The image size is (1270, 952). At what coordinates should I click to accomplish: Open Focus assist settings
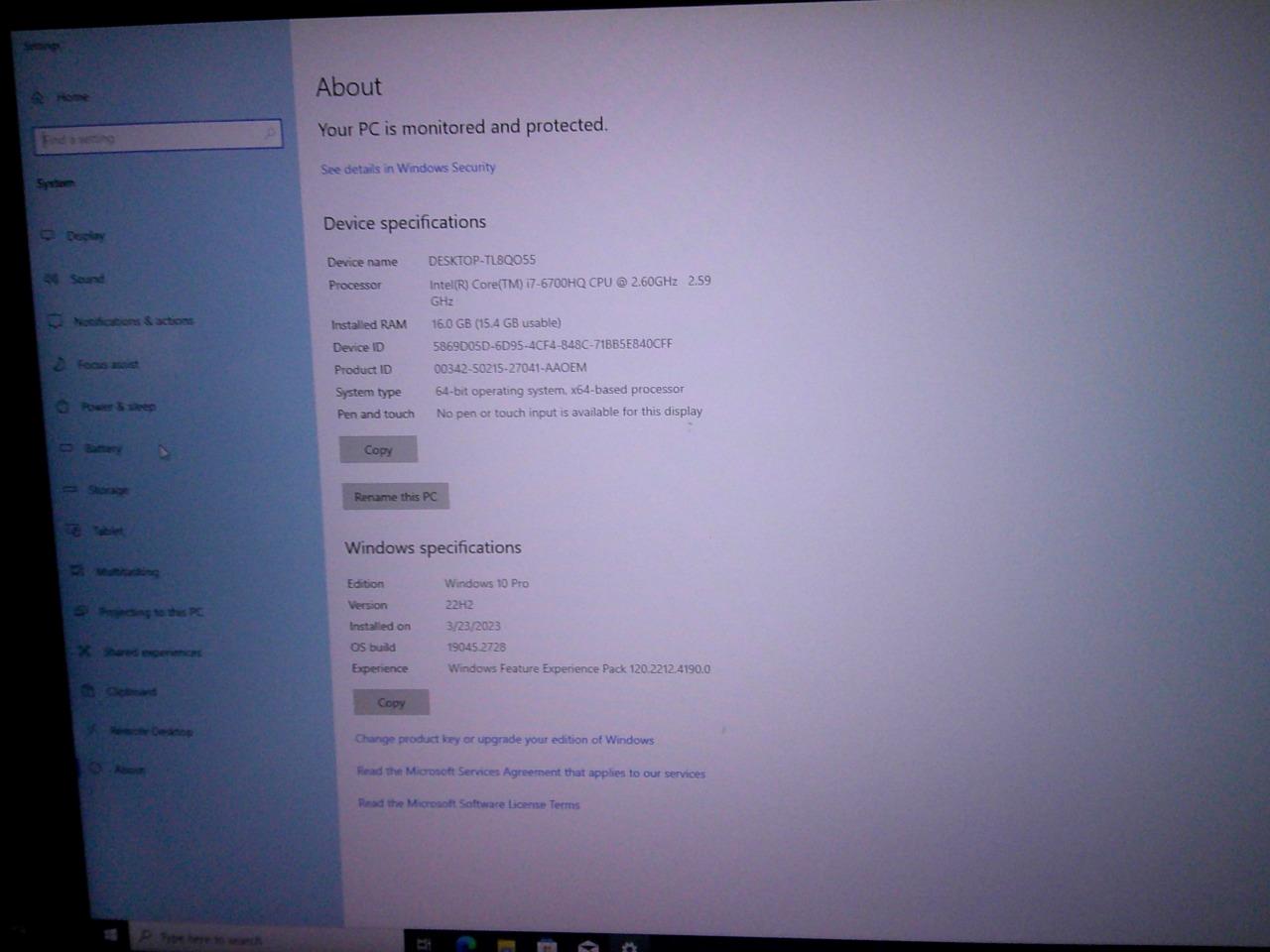(x=97, y=365)
